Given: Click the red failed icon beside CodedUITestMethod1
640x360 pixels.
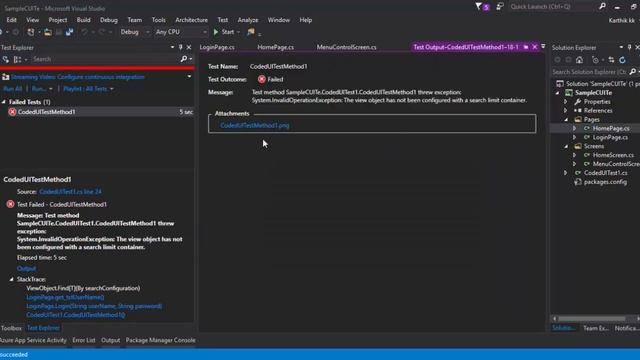Looking at the screenshot, I should [x=12, y=112].
